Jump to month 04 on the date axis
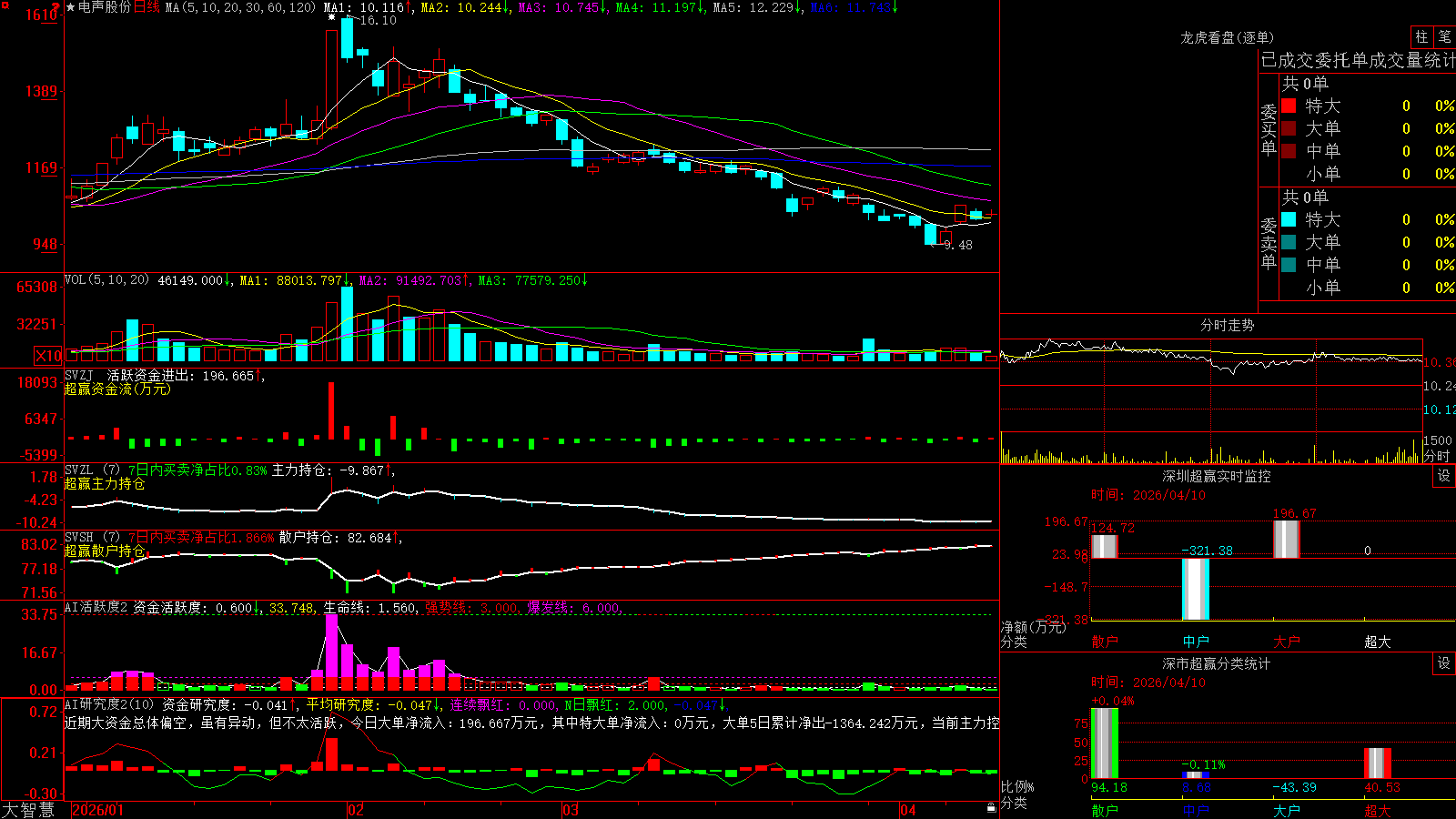 (x=908, y=810)
